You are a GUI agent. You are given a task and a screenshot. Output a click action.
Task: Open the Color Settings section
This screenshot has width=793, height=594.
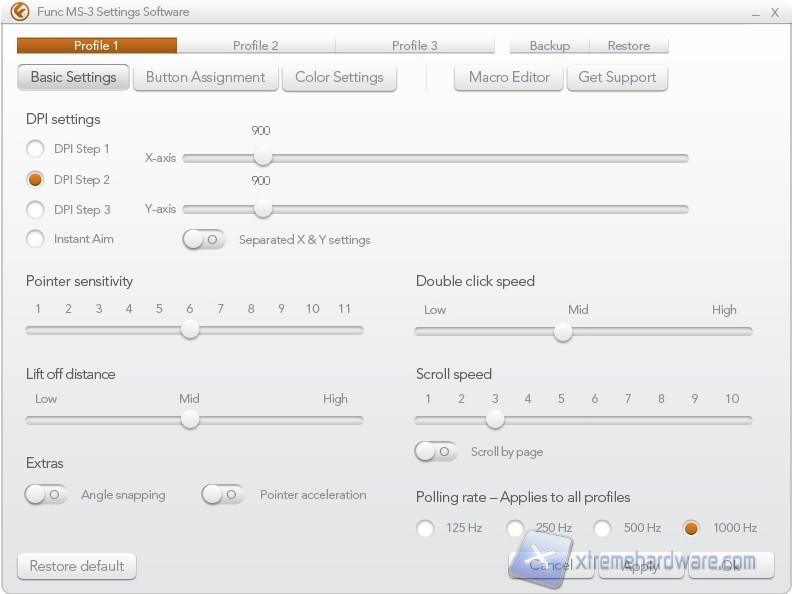coord(339,77)
